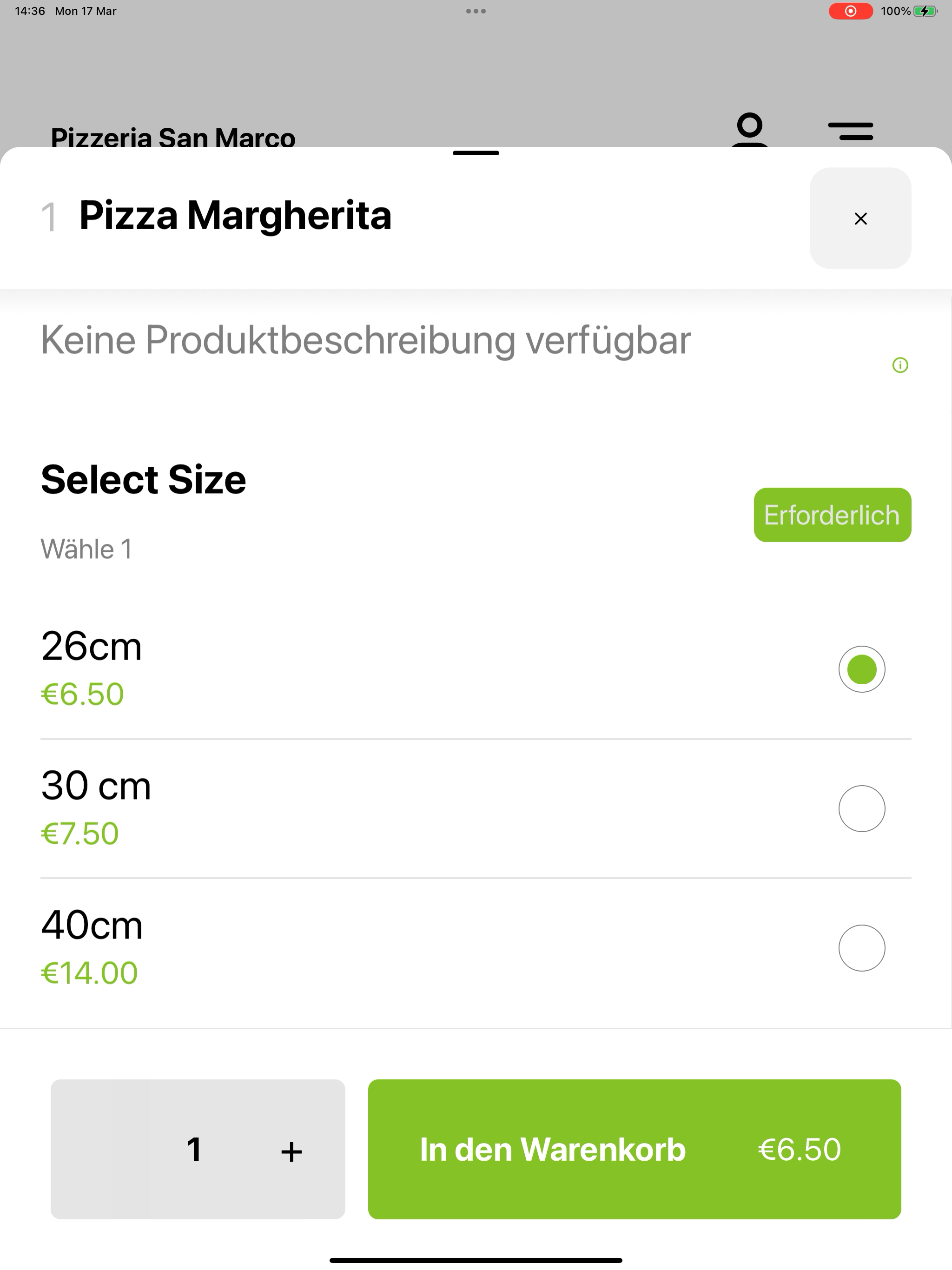952x1270 pixels.
Task: Click the €6.50 price under 26cm
Action: [82, 694]
